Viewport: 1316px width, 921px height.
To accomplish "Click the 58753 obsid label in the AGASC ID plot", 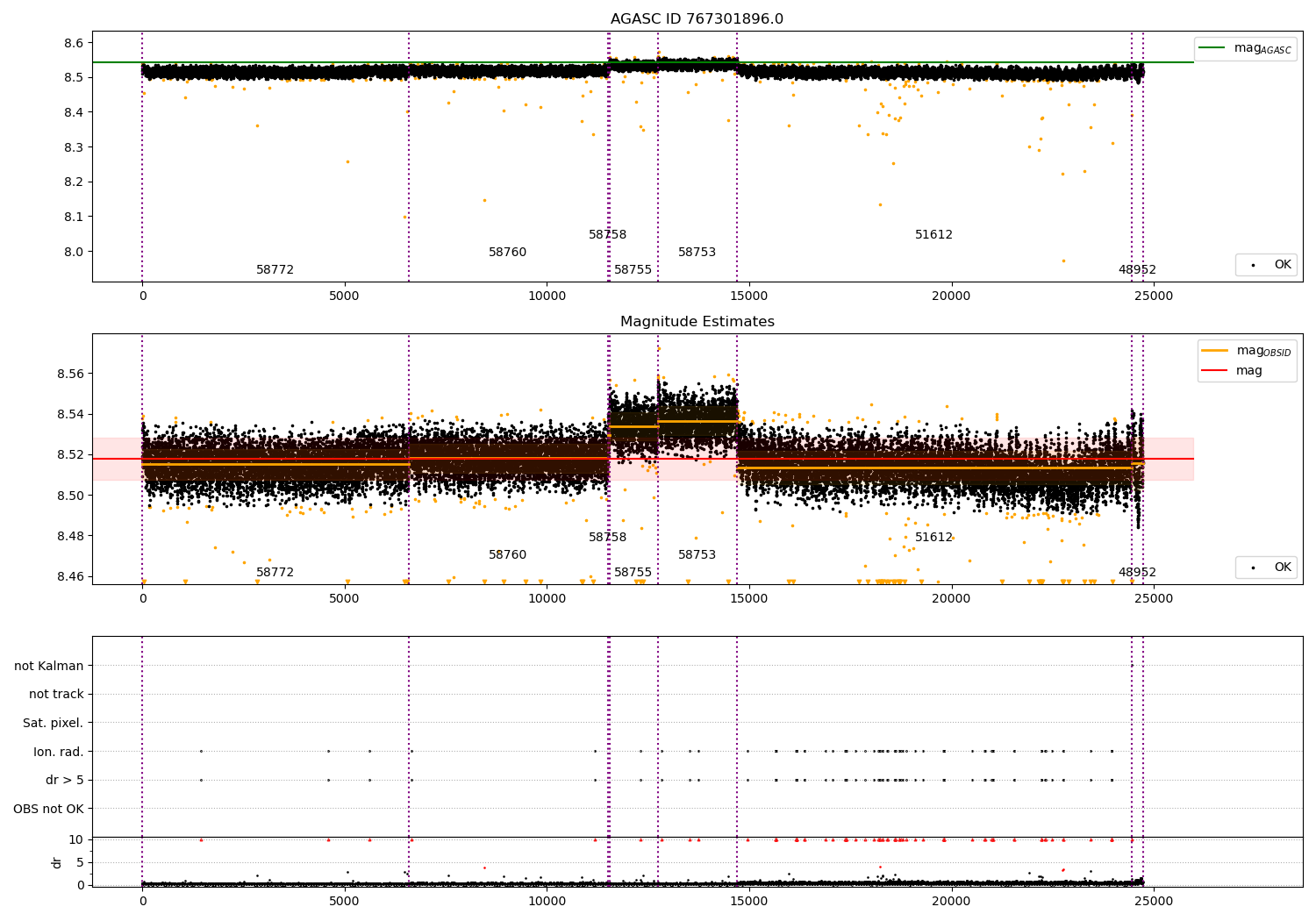I will [697, 253].
